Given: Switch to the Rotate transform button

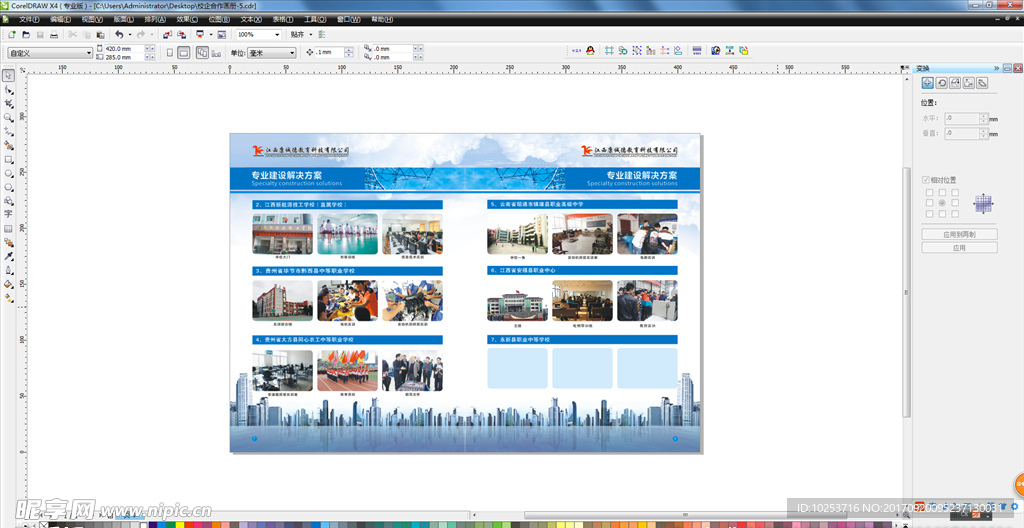Looking at the screenshot, I should (x=942, y=83).
